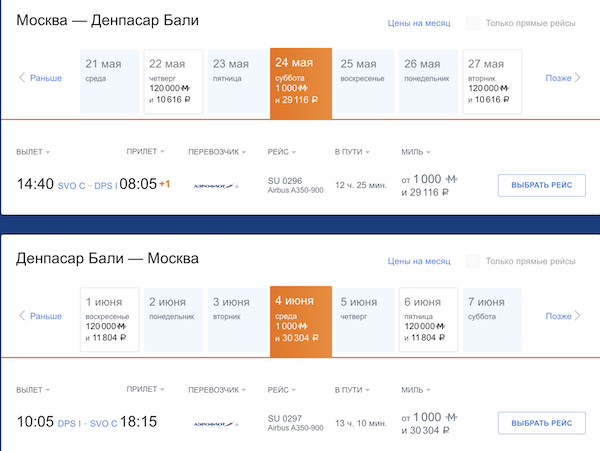Click the left arrow beside outbound 'Раньше'
The width and height of the screenshot is (600, 451).
pos(23,78)
